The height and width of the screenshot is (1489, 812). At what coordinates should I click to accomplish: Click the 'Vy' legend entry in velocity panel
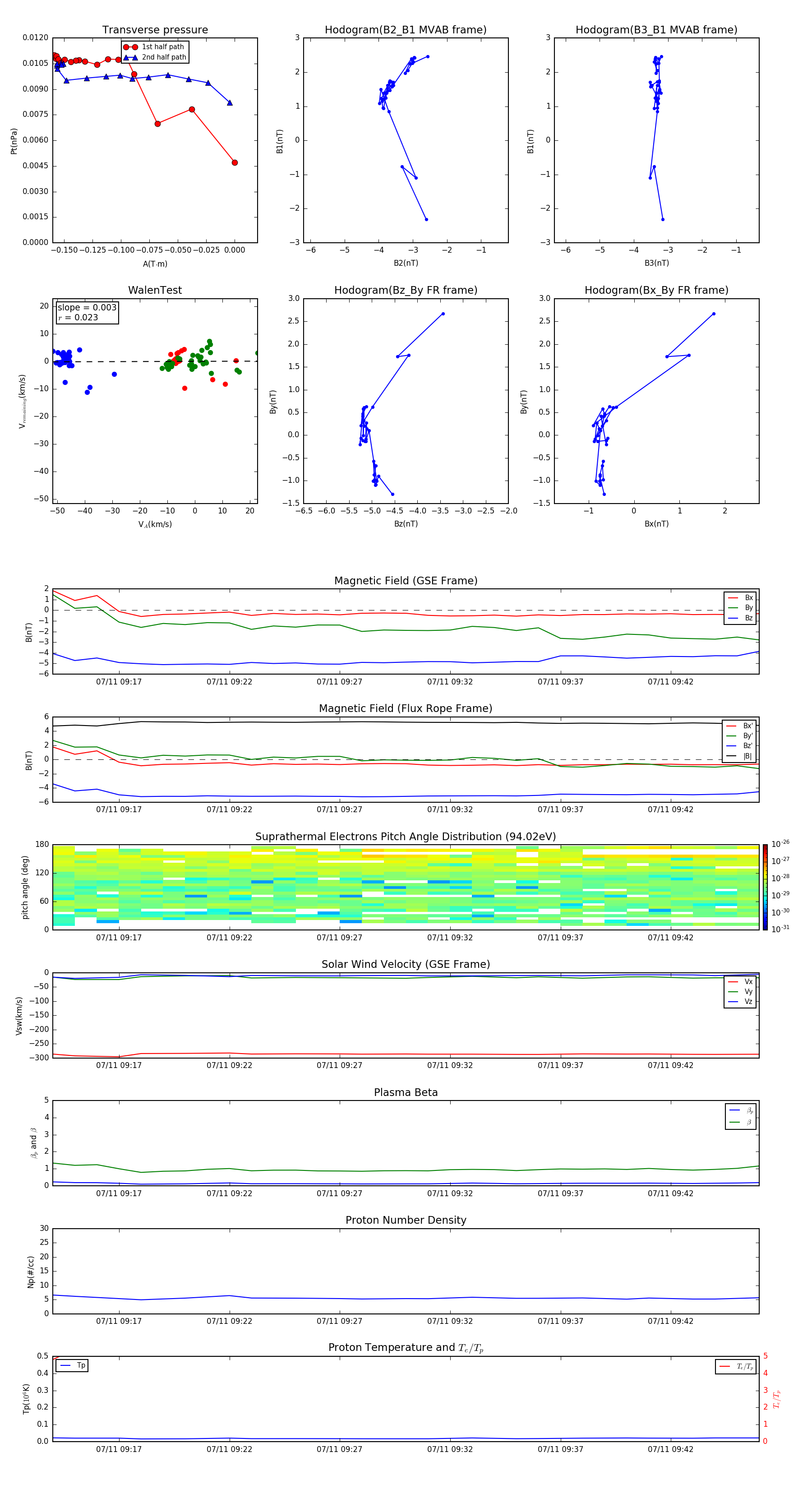coord(740,991)
